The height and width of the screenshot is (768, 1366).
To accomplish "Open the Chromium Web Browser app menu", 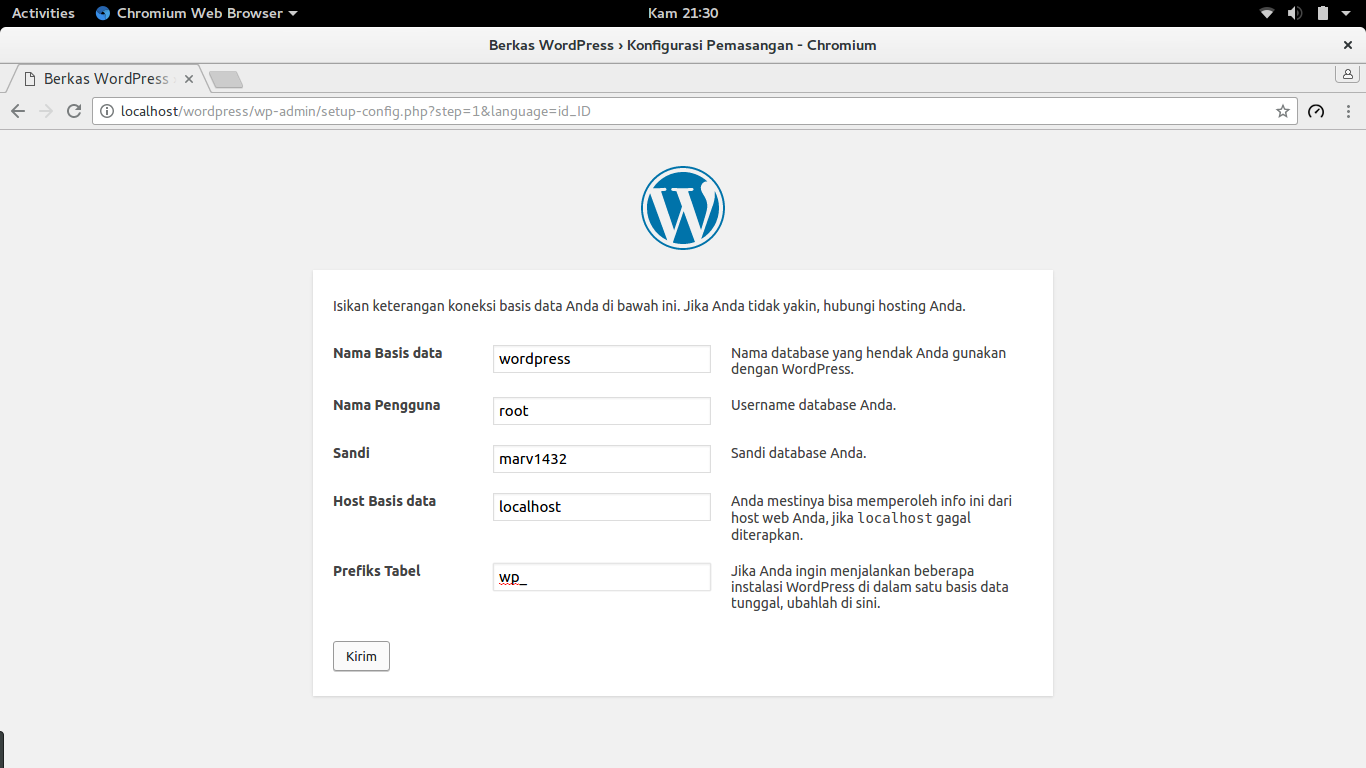I will [x=197, y=13].
